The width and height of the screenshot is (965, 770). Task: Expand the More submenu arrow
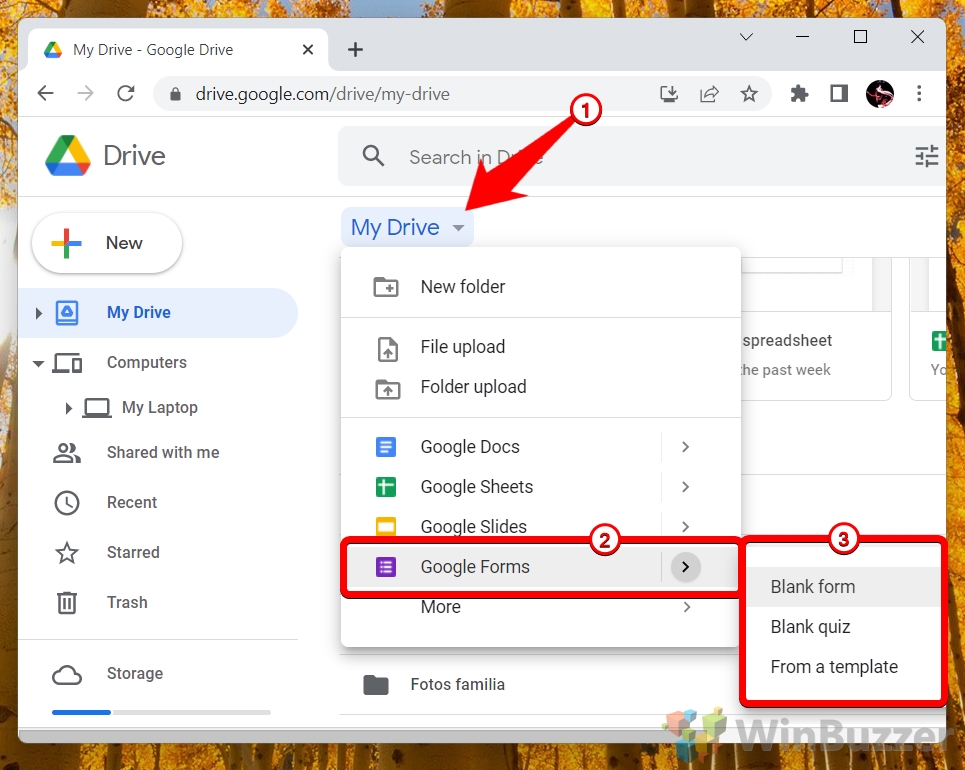pyautogui.click(x=686, y=608)
